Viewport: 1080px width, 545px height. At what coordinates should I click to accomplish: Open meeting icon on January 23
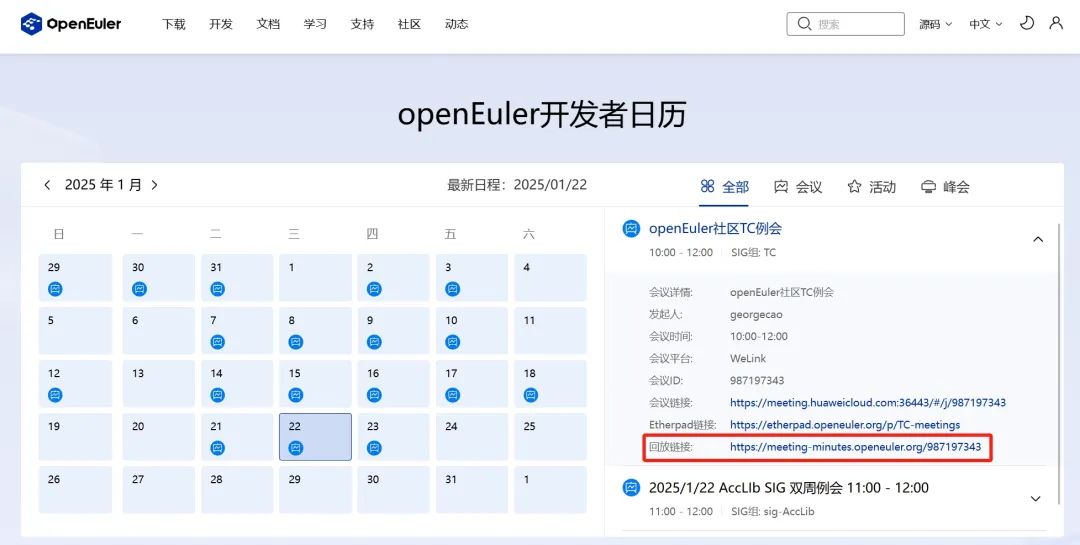[374, 448]
